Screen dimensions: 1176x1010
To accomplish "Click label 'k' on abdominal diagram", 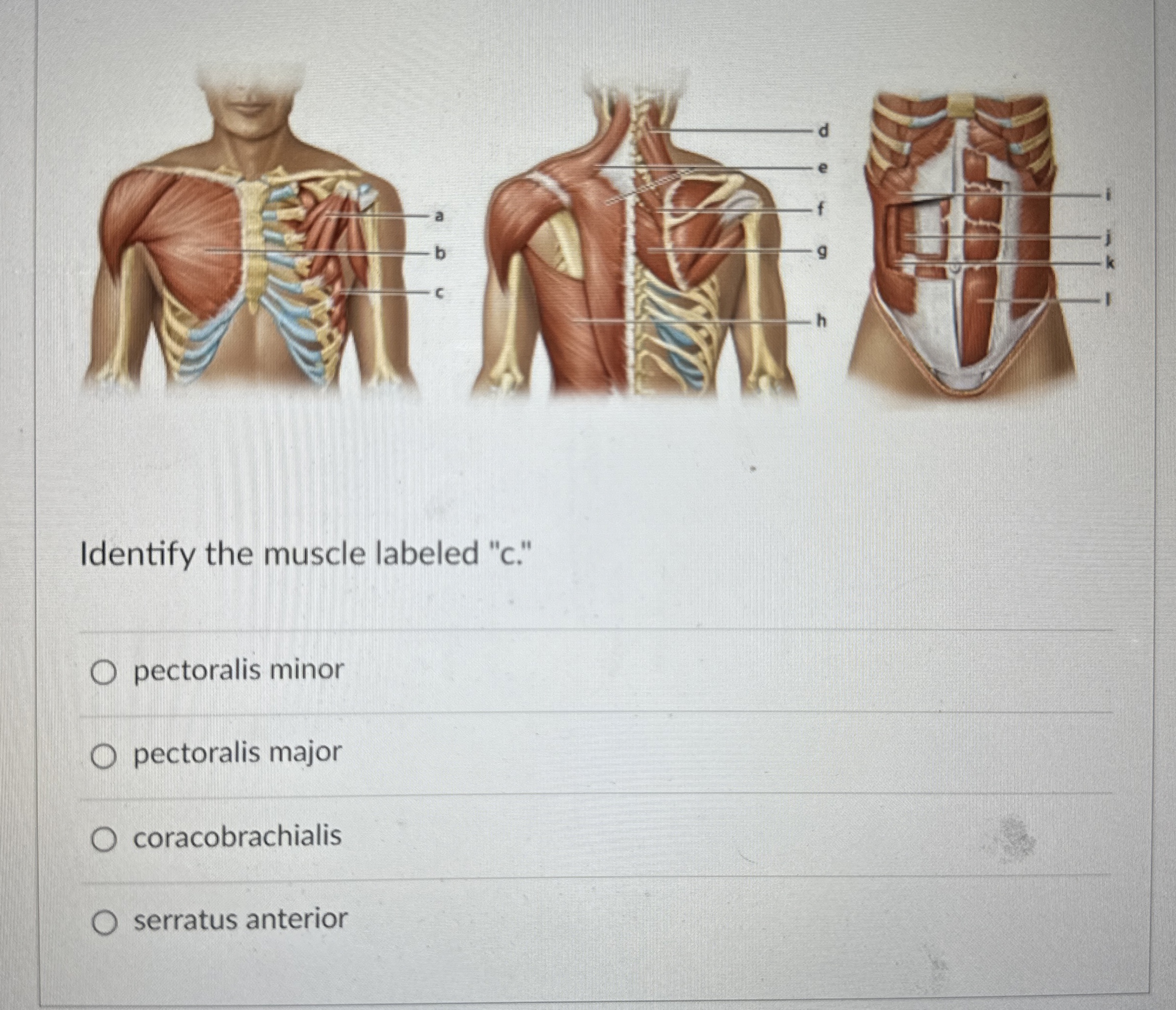I will click(x=1110, y=263).
